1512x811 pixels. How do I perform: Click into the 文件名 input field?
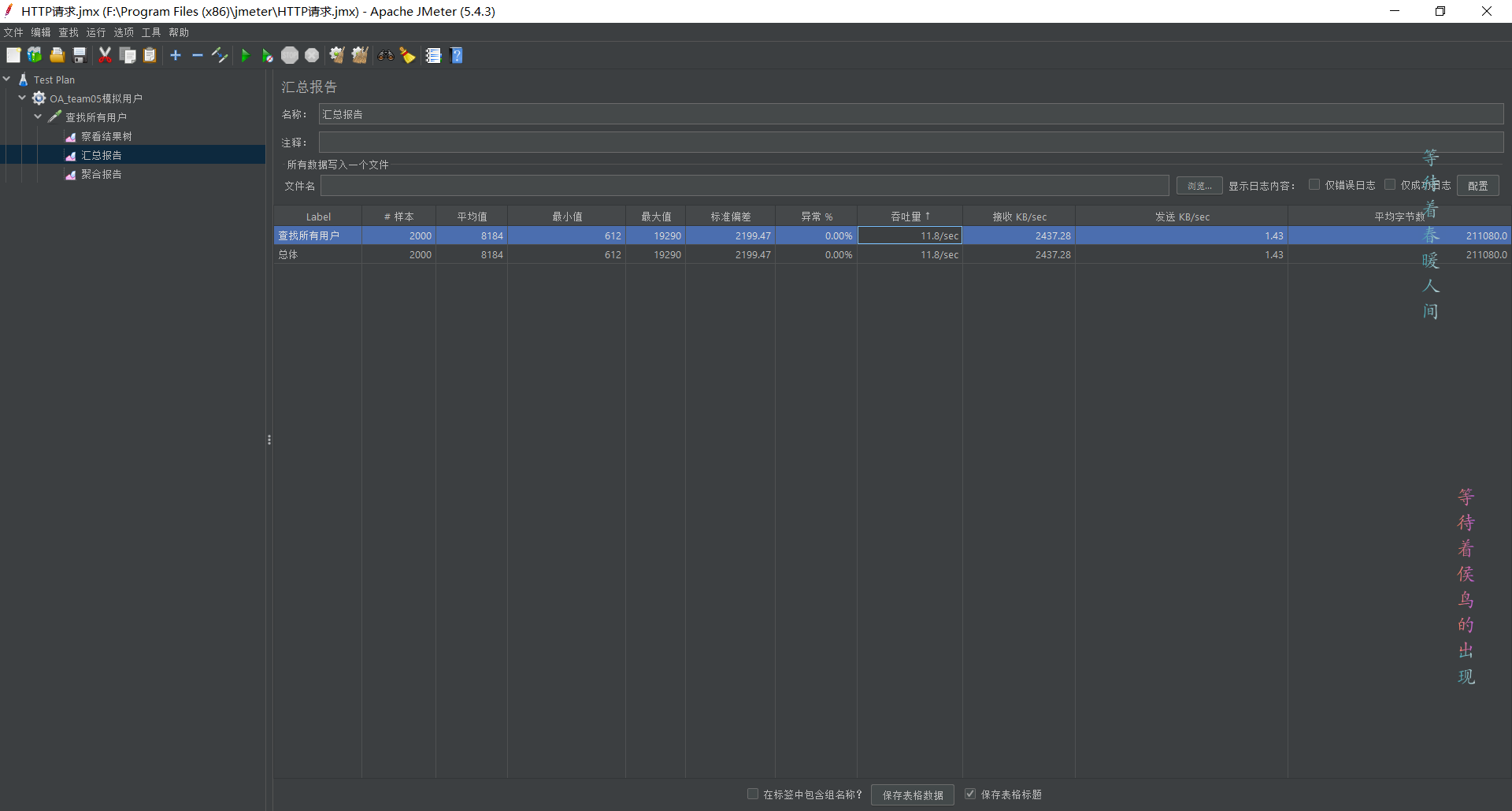point(744,186)
